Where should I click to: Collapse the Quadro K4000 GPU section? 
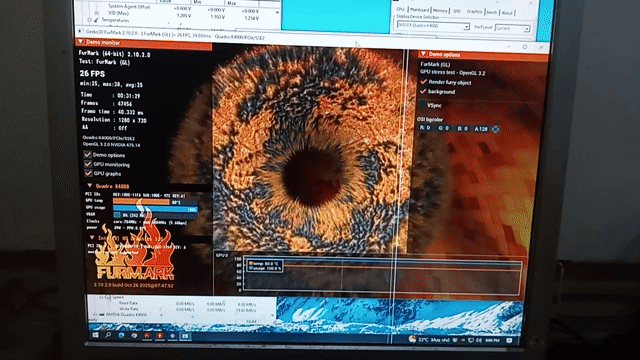pos(89,186)
